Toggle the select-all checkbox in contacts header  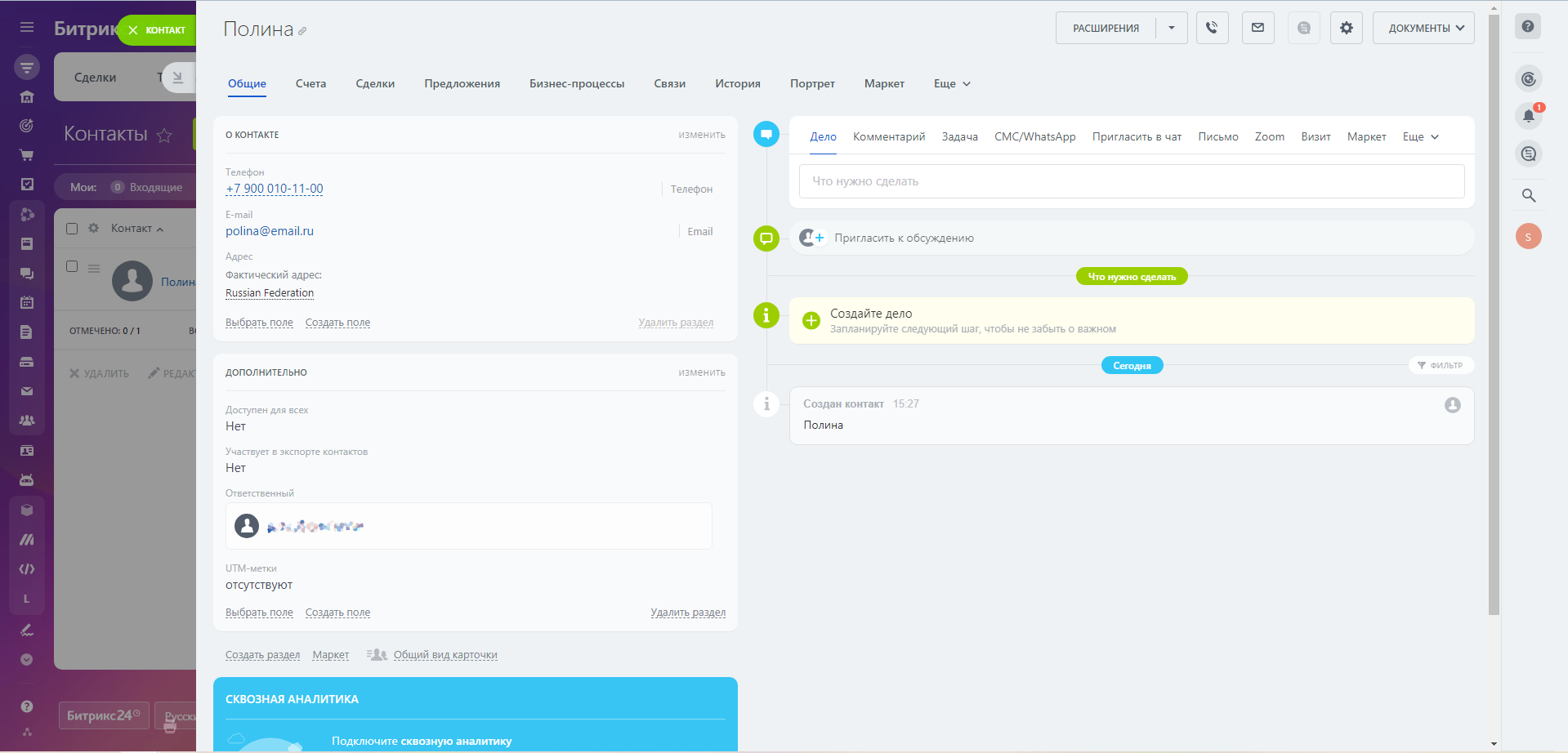coord(72,229)
